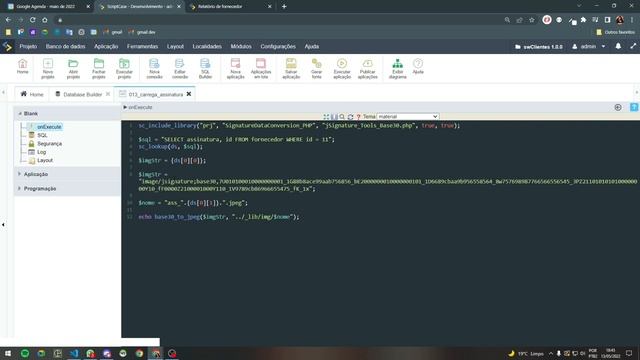This screenshot has width=640, height=360.
Task: Select Segurança in the sidebar tree
Action: coord(49,144)
